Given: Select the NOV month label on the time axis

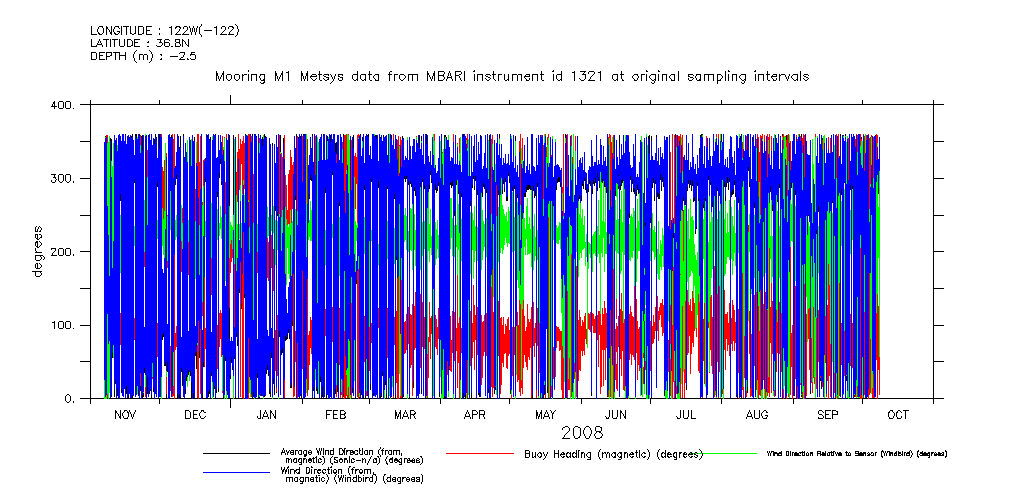Looking at the screenshot, I should point(125,414).
